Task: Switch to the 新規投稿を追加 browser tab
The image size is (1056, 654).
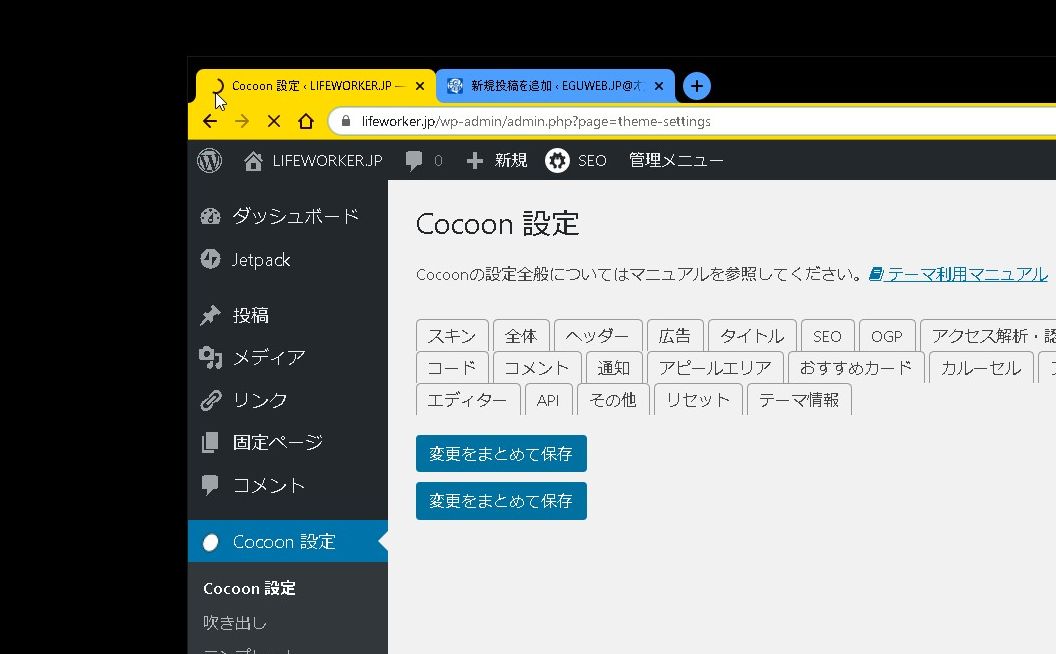Action: (556, 85)
